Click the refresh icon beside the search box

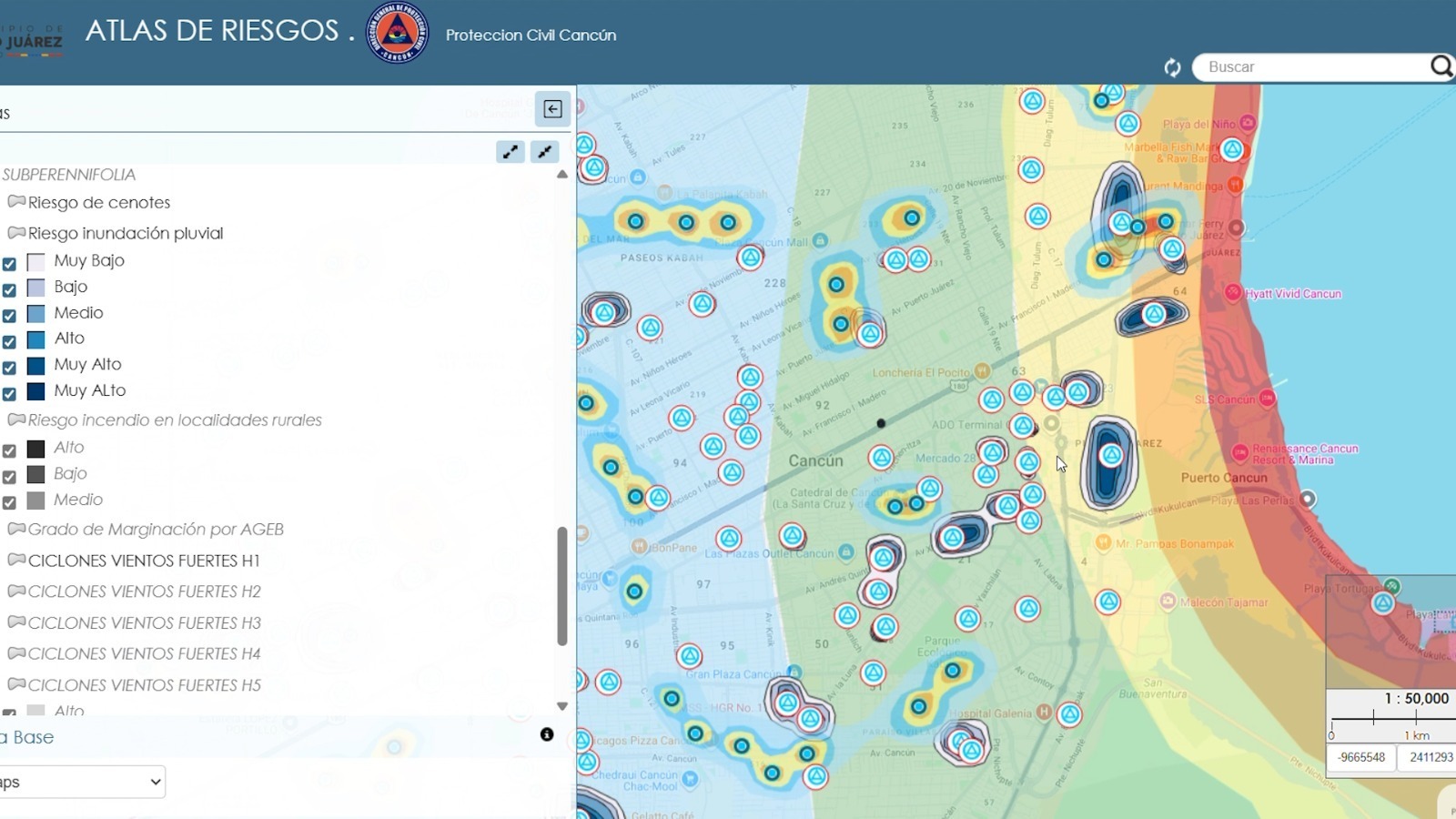coord(1172,67)
